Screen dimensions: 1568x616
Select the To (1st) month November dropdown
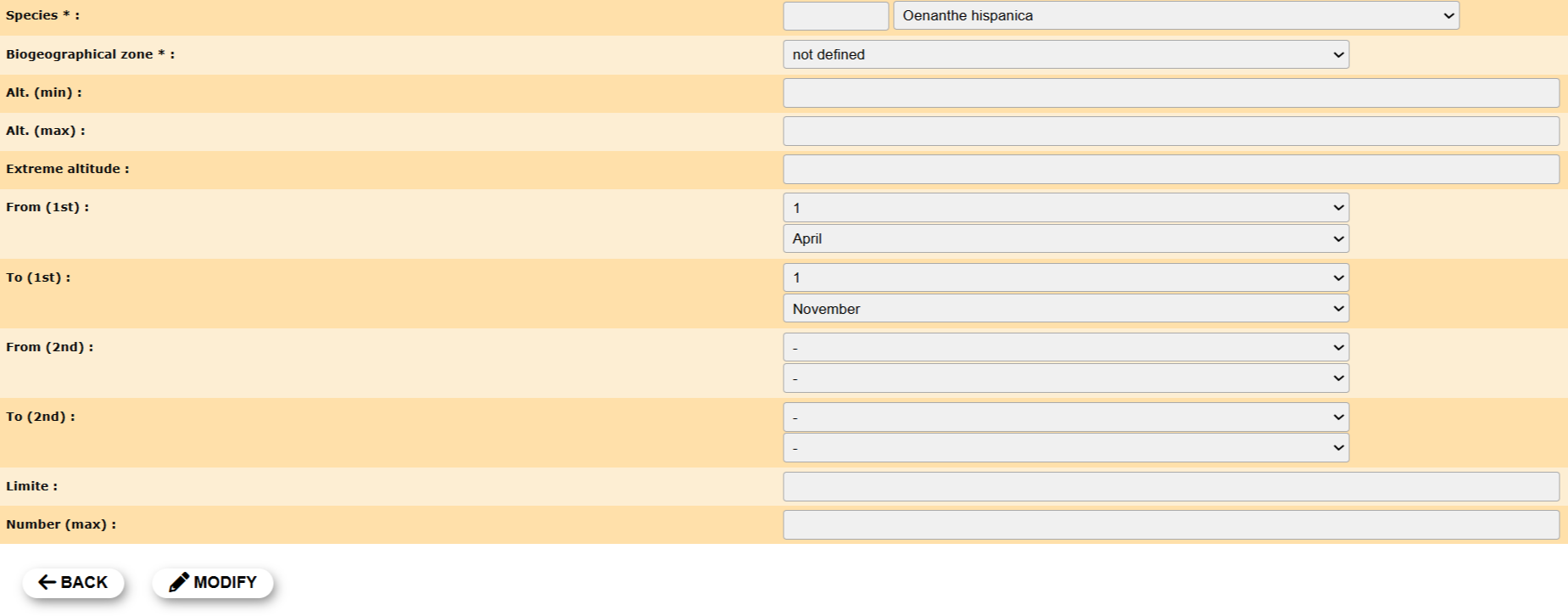tap(1065, 309)
